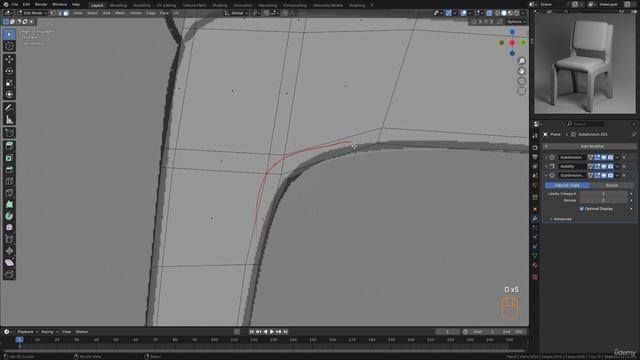This screenshot has height=360, width=640.
Task: Select the Smooth tool
Action: (x=9, y=228)
